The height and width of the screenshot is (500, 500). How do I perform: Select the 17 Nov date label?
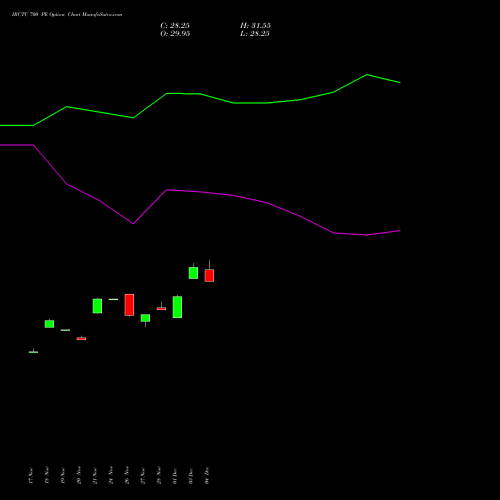pyautogui.click(x=31, y=475)
